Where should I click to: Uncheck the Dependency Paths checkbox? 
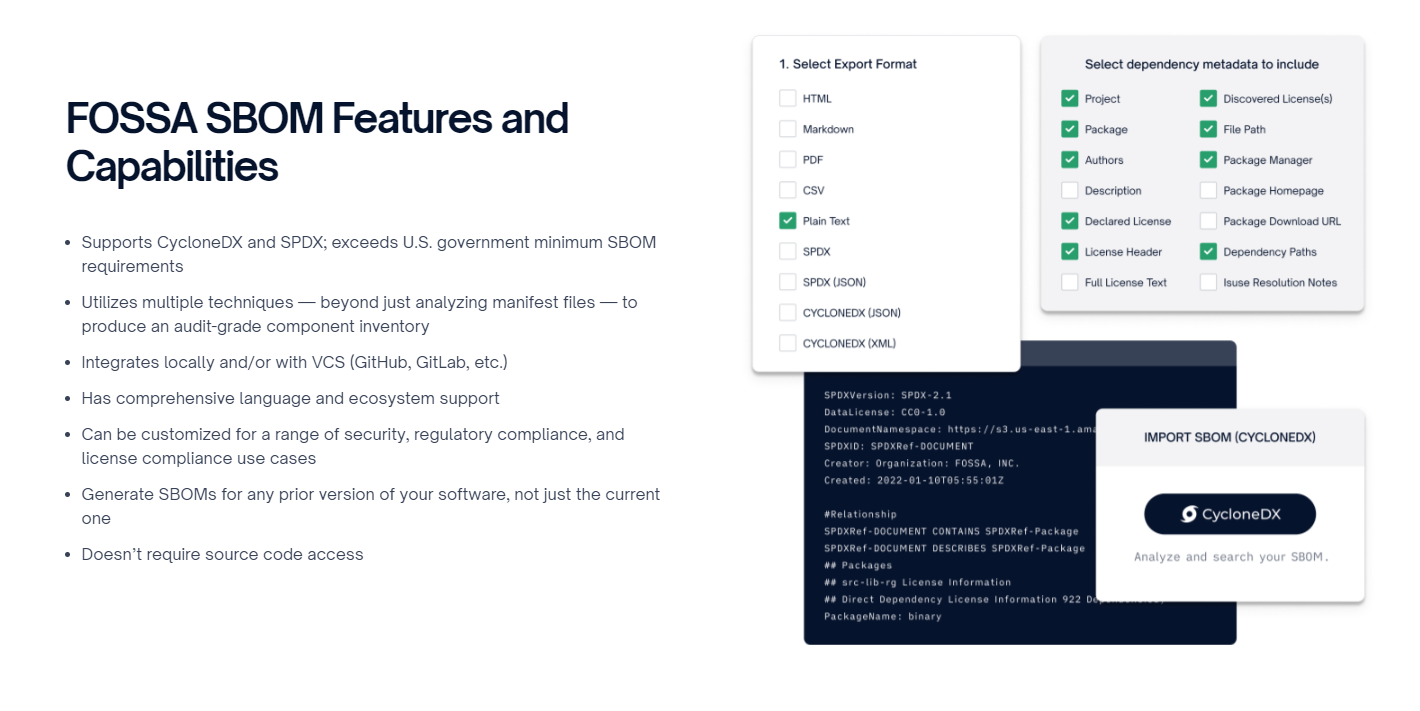tap(1208, 252)
